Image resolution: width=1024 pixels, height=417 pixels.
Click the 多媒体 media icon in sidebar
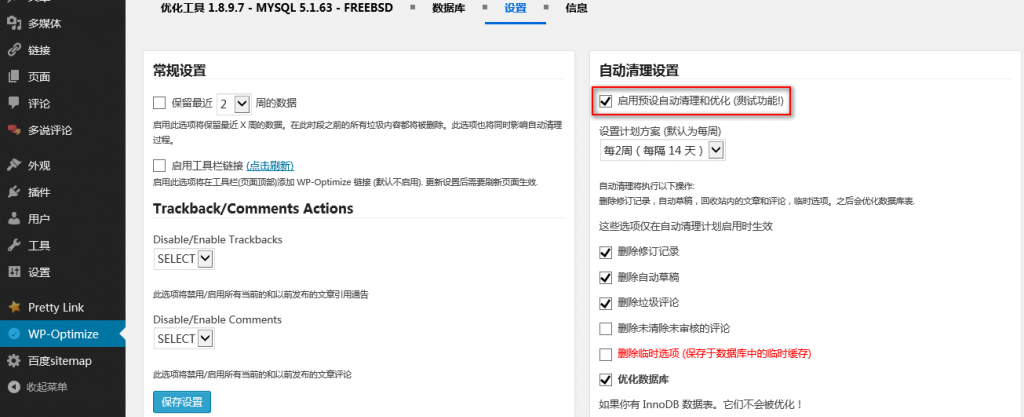pos(14,23)
